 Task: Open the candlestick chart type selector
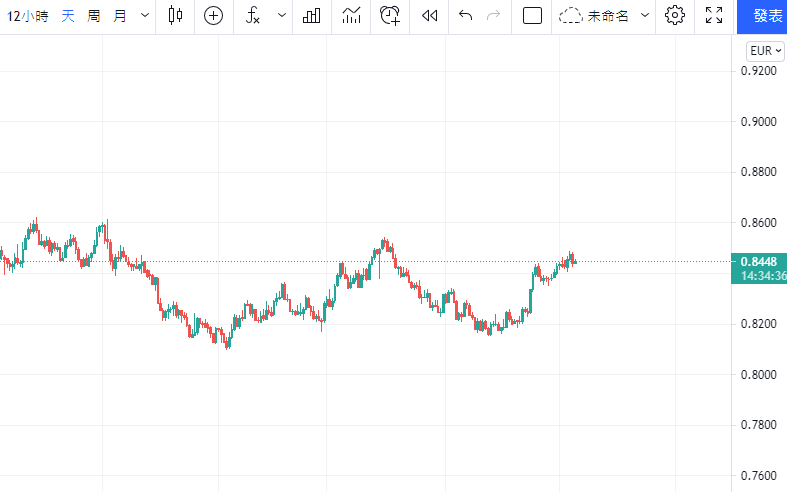[176, 16]
